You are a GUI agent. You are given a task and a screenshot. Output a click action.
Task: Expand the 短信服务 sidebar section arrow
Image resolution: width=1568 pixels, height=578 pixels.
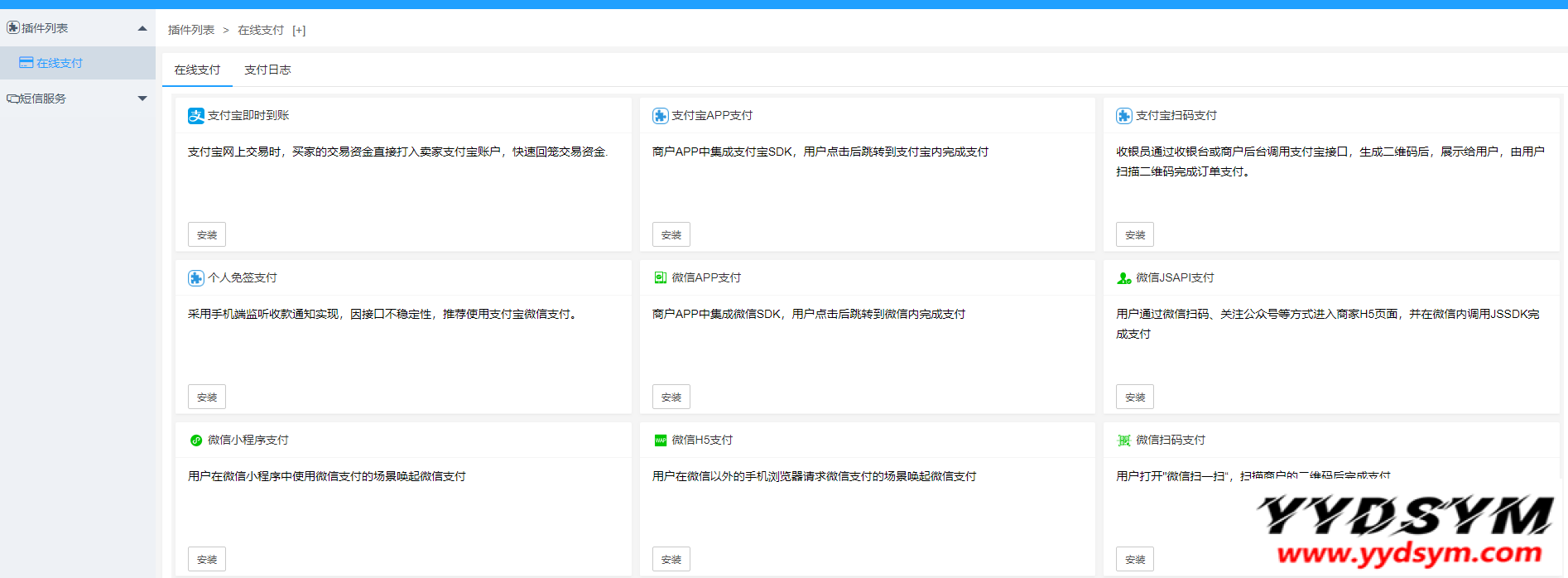pos(142,99)
